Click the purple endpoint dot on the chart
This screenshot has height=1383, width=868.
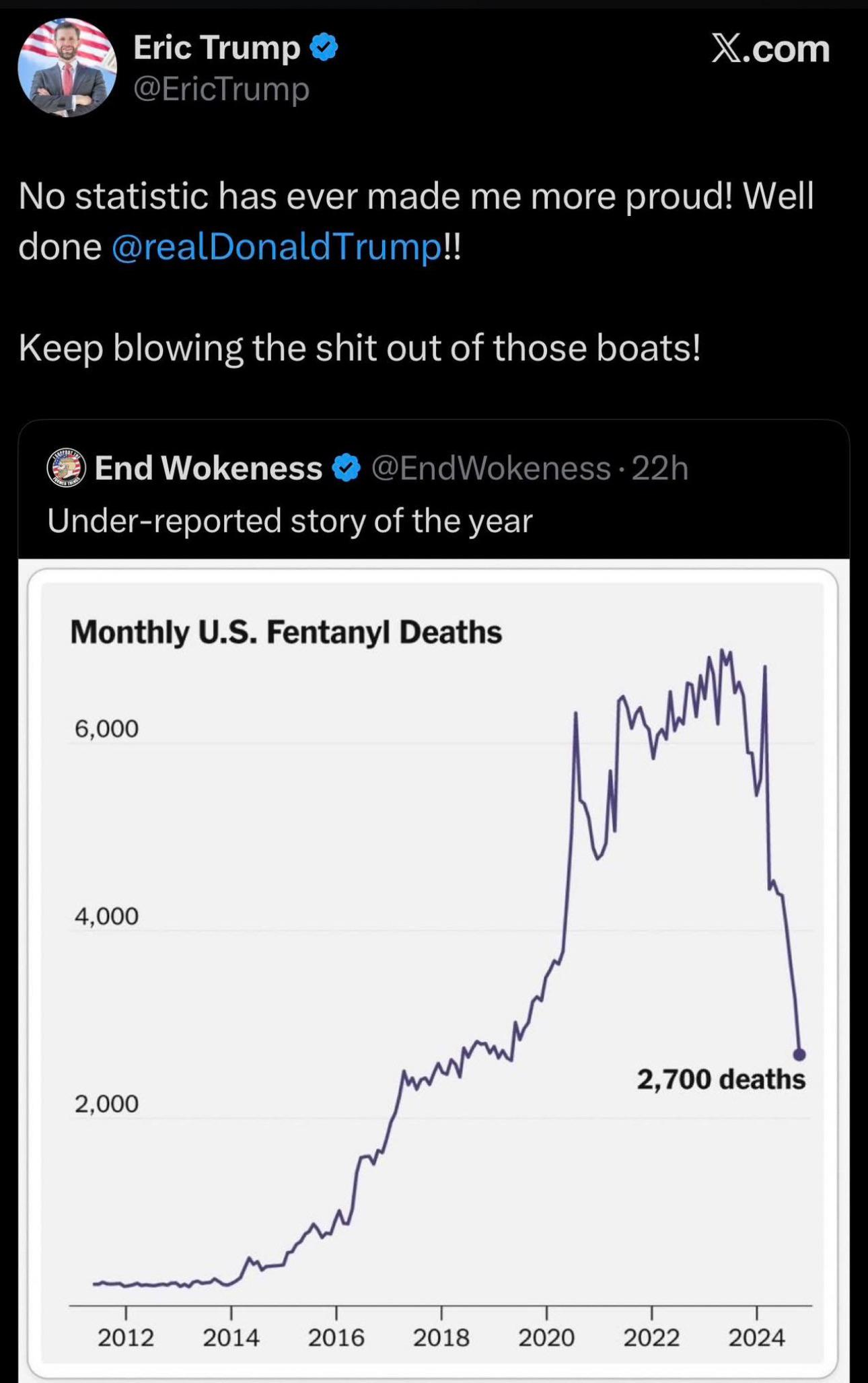tap(799, 1055)
